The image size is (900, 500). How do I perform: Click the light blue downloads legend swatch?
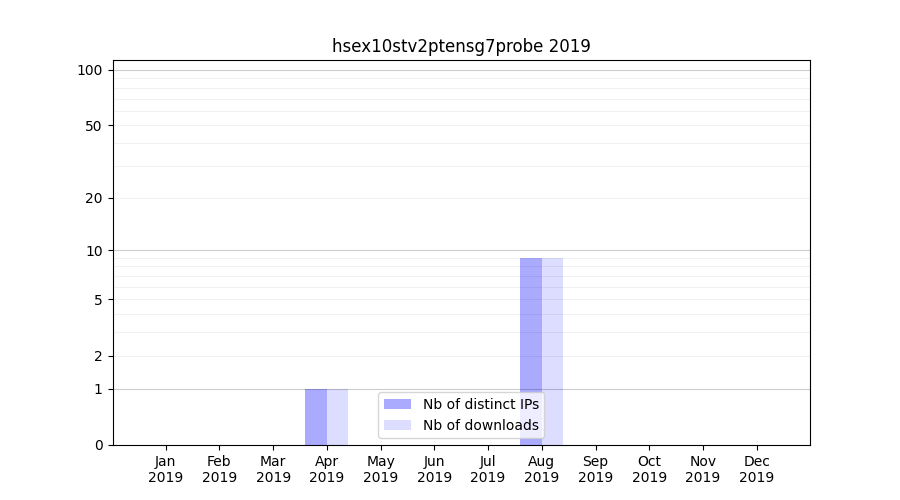pos(397,425)
